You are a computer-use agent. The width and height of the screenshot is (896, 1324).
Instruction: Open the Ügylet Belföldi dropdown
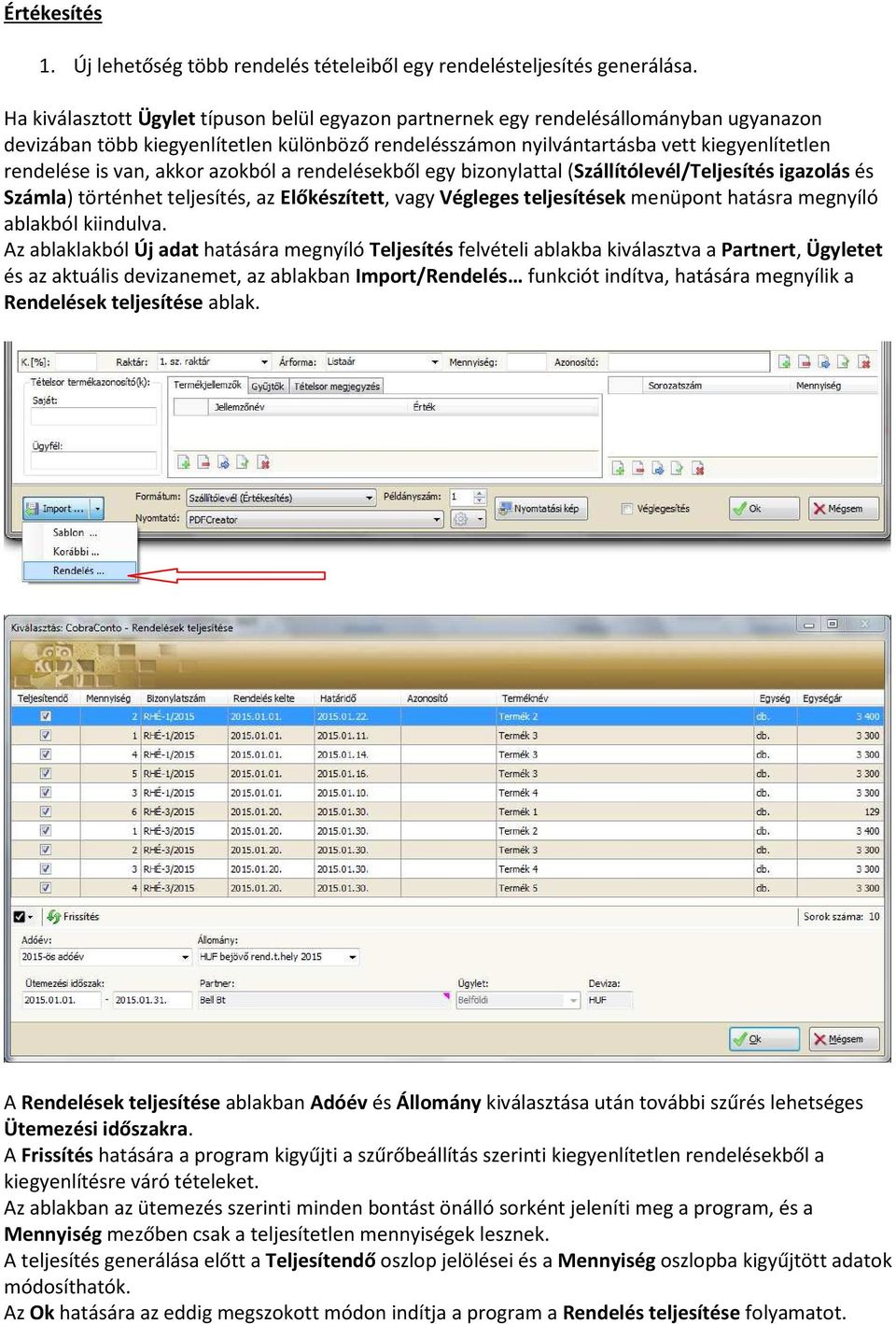pyautogui.click(x=573, y=1000)
